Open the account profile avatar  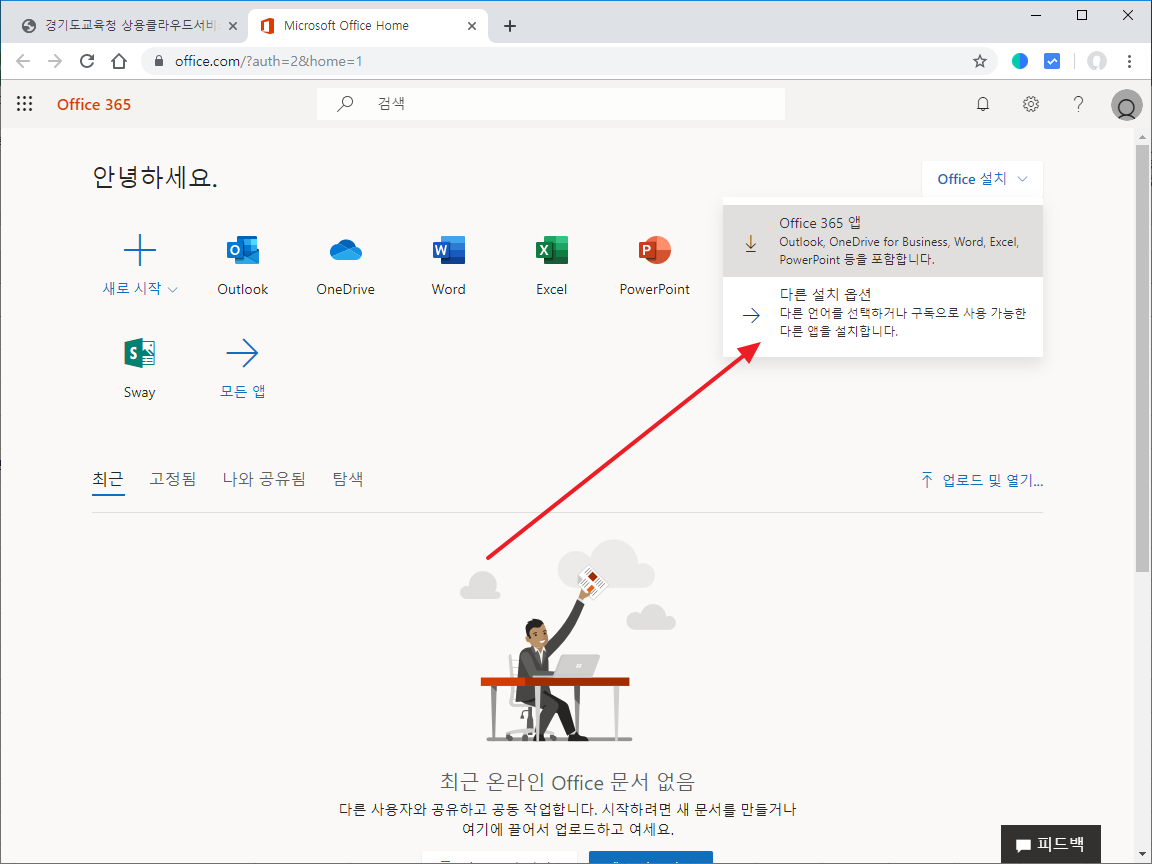(x=1126, y=105)
